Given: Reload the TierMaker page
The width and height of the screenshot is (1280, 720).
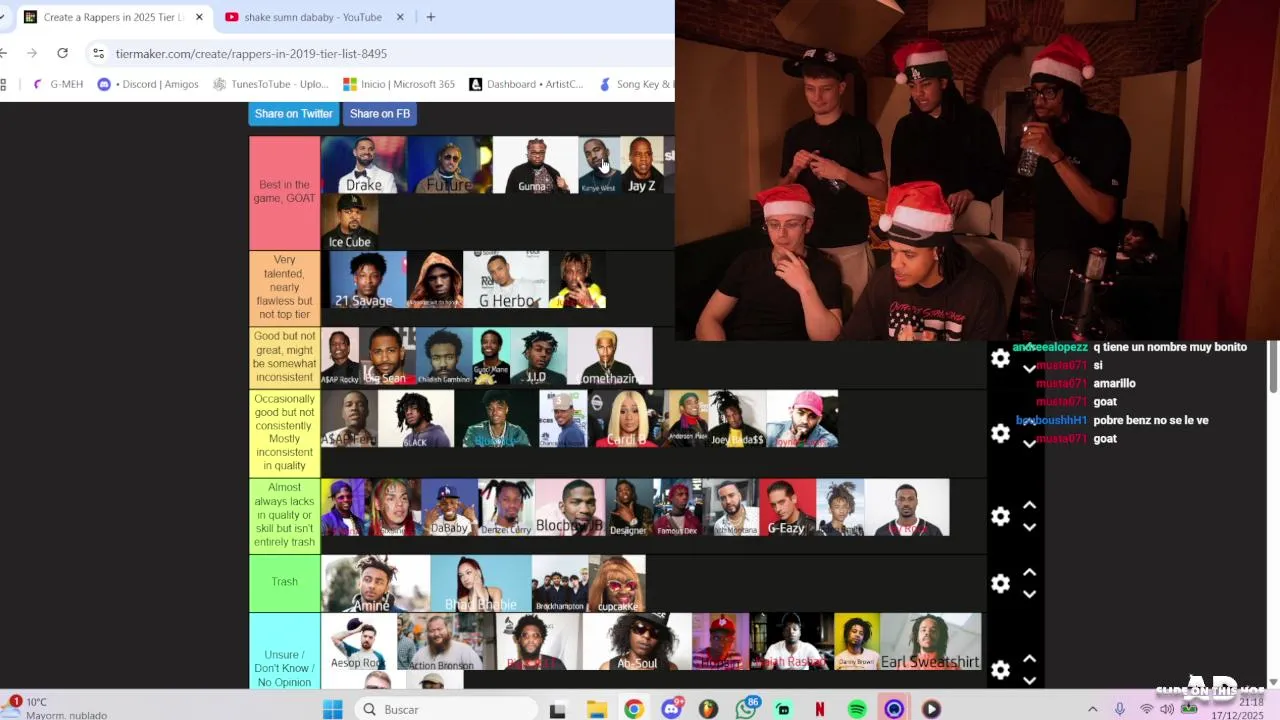Looking at the screenshot, I should click(62, 53).
